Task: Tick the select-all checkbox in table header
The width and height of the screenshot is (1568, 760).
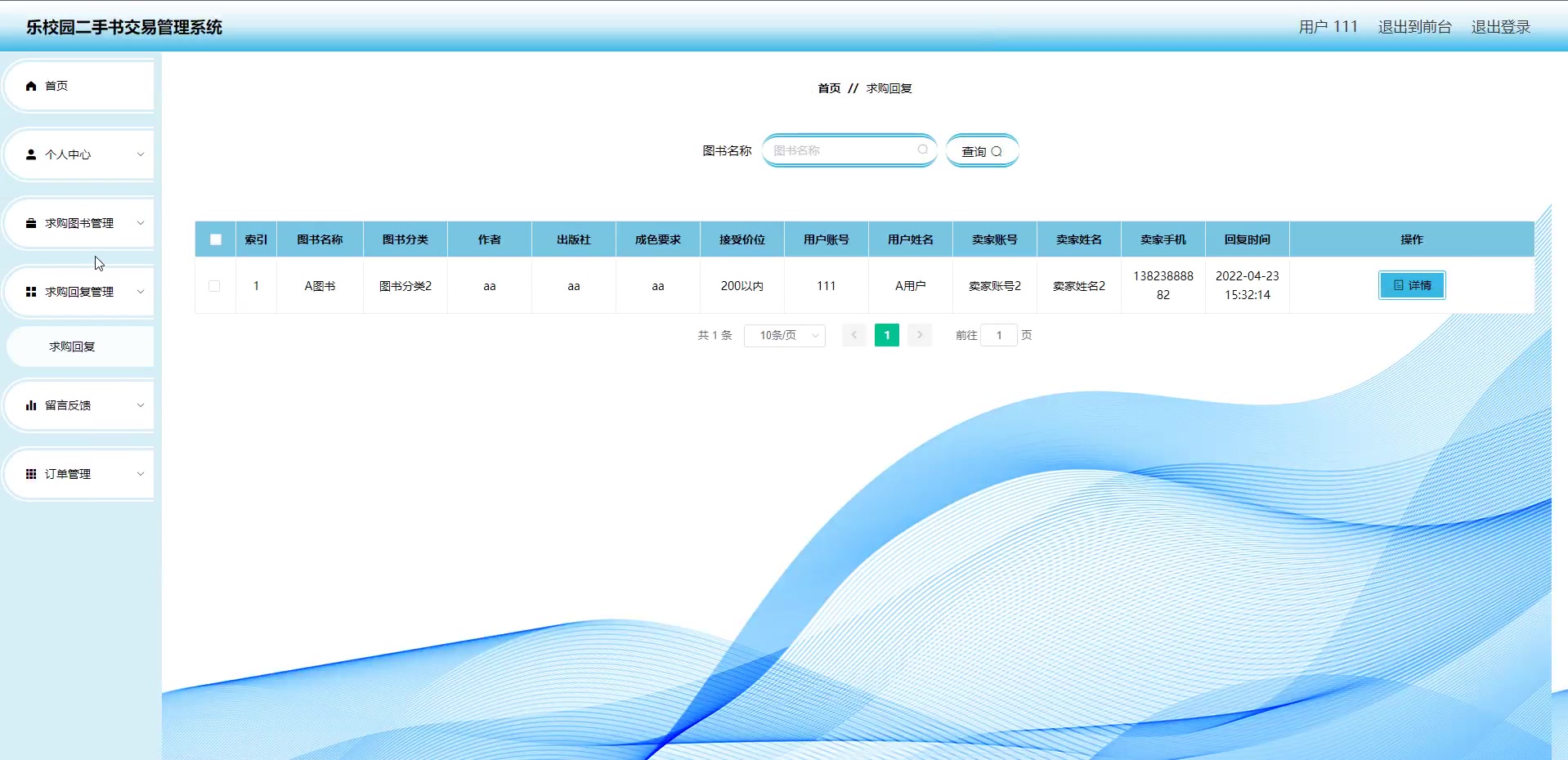Action: 216,239
